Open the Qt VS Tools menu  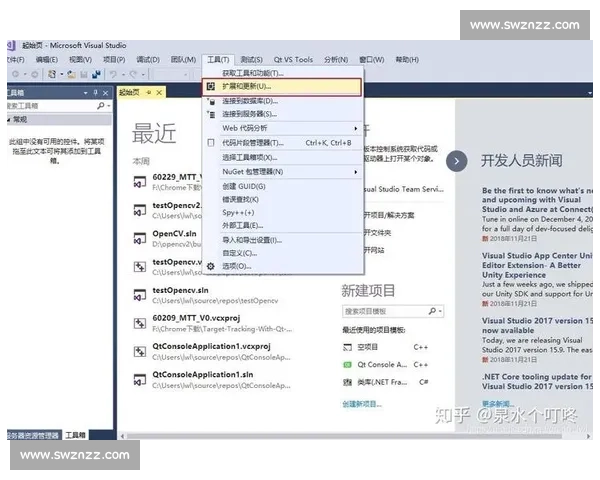(x=293, y=60)
